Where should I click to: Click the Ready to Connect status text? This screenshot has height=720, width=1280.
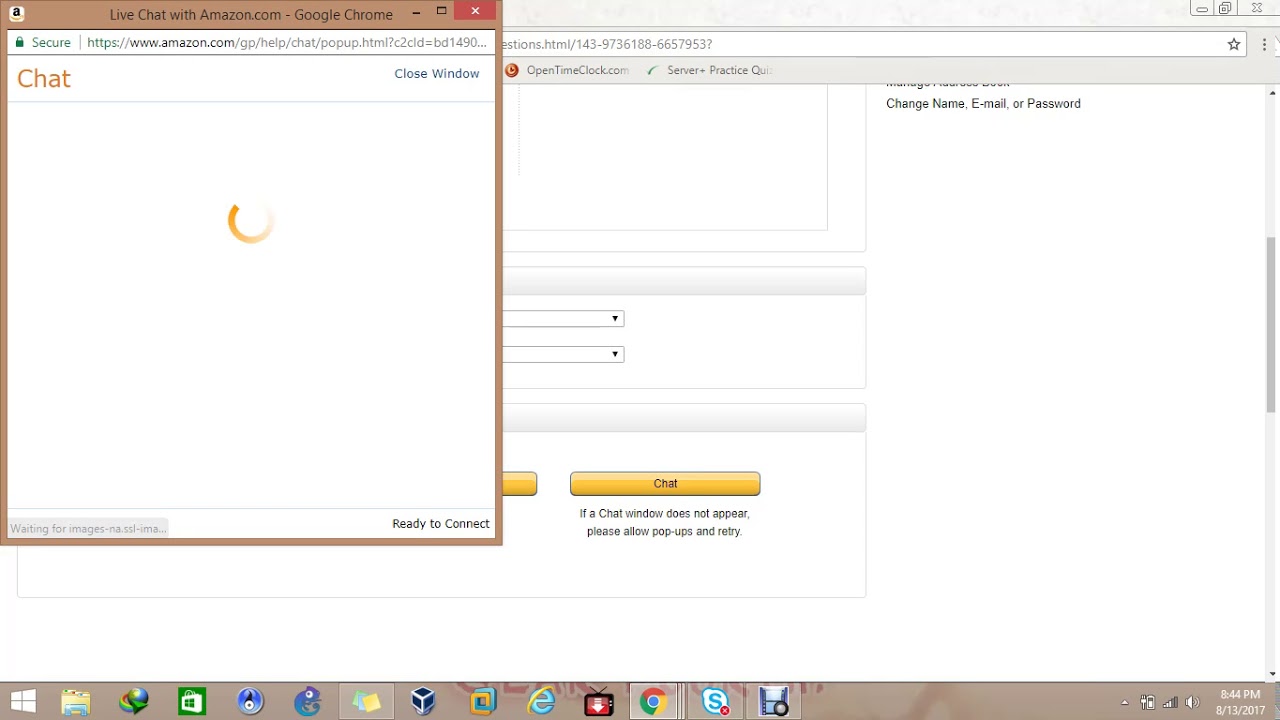[441, 524]
